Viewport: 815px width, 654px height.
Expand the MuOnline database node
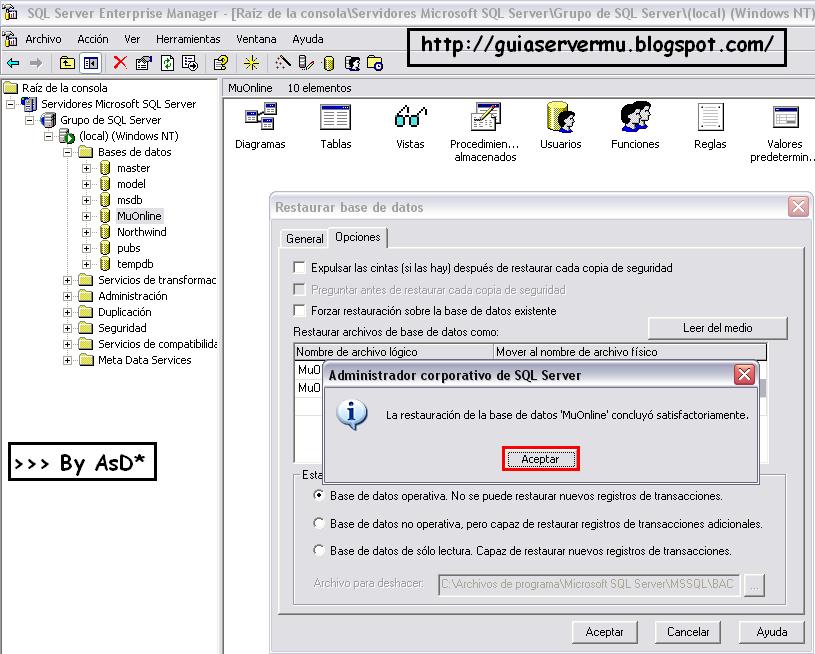click(x=87, y=216)
